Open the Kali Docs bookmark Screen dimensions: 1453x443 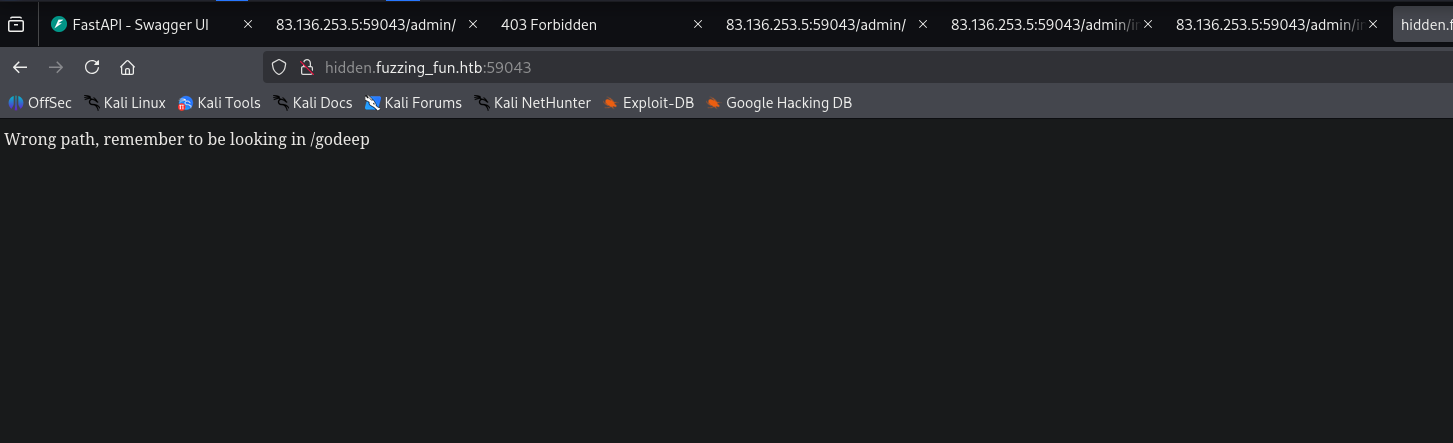[x=312, y=103]
